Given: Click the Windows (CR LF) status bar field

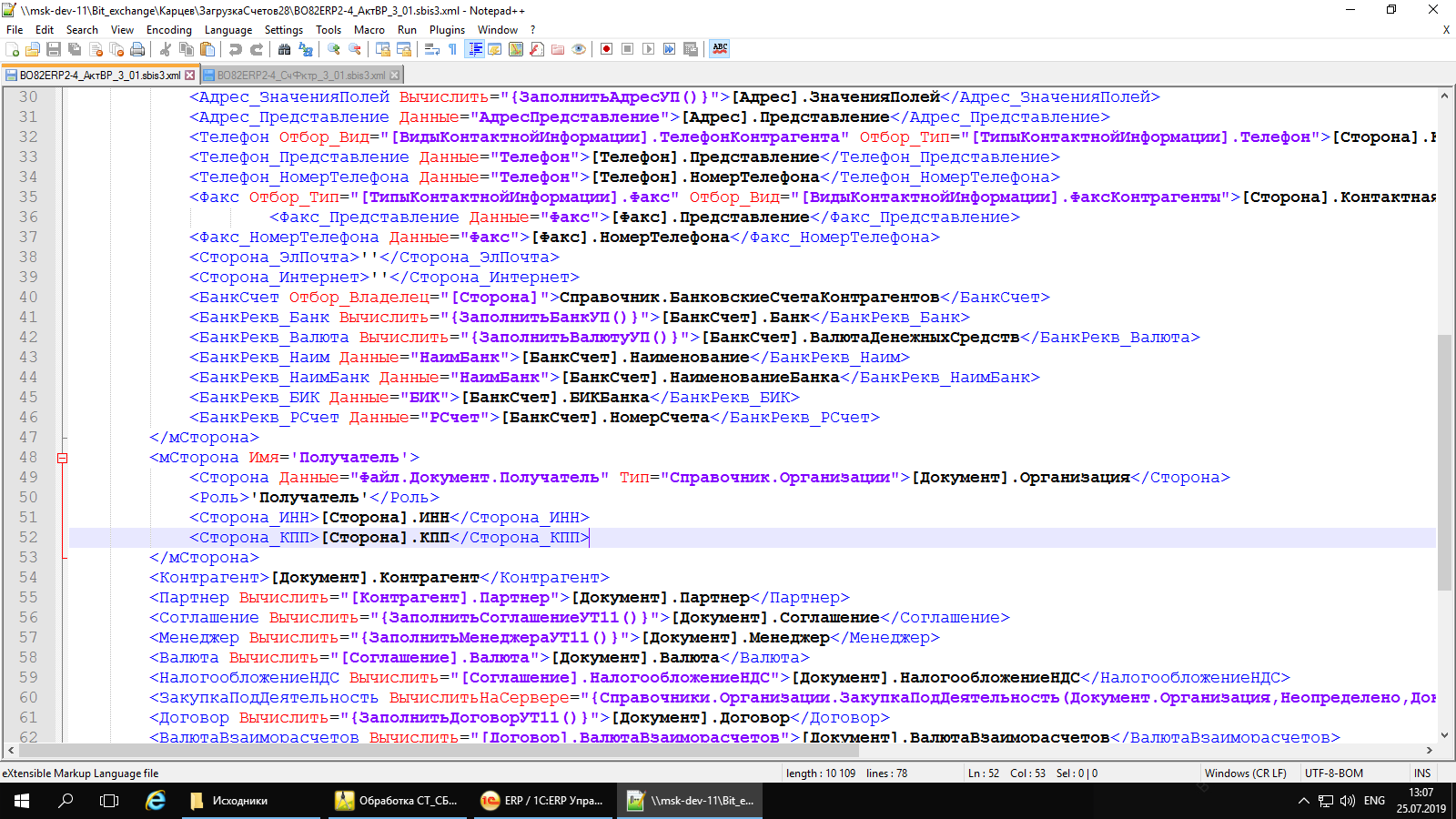Looking at the screenshot, I should tap(1245, 773).
